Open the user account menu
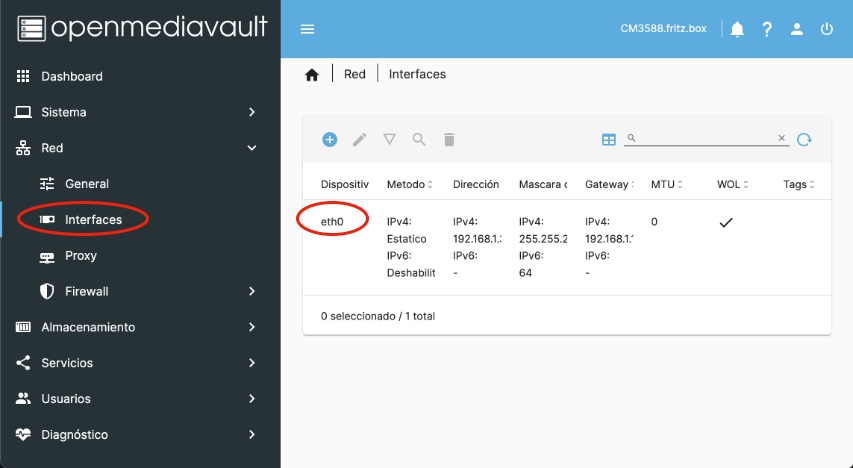Image resolution: width=853 pixels, height=468 pixels. 797,29
